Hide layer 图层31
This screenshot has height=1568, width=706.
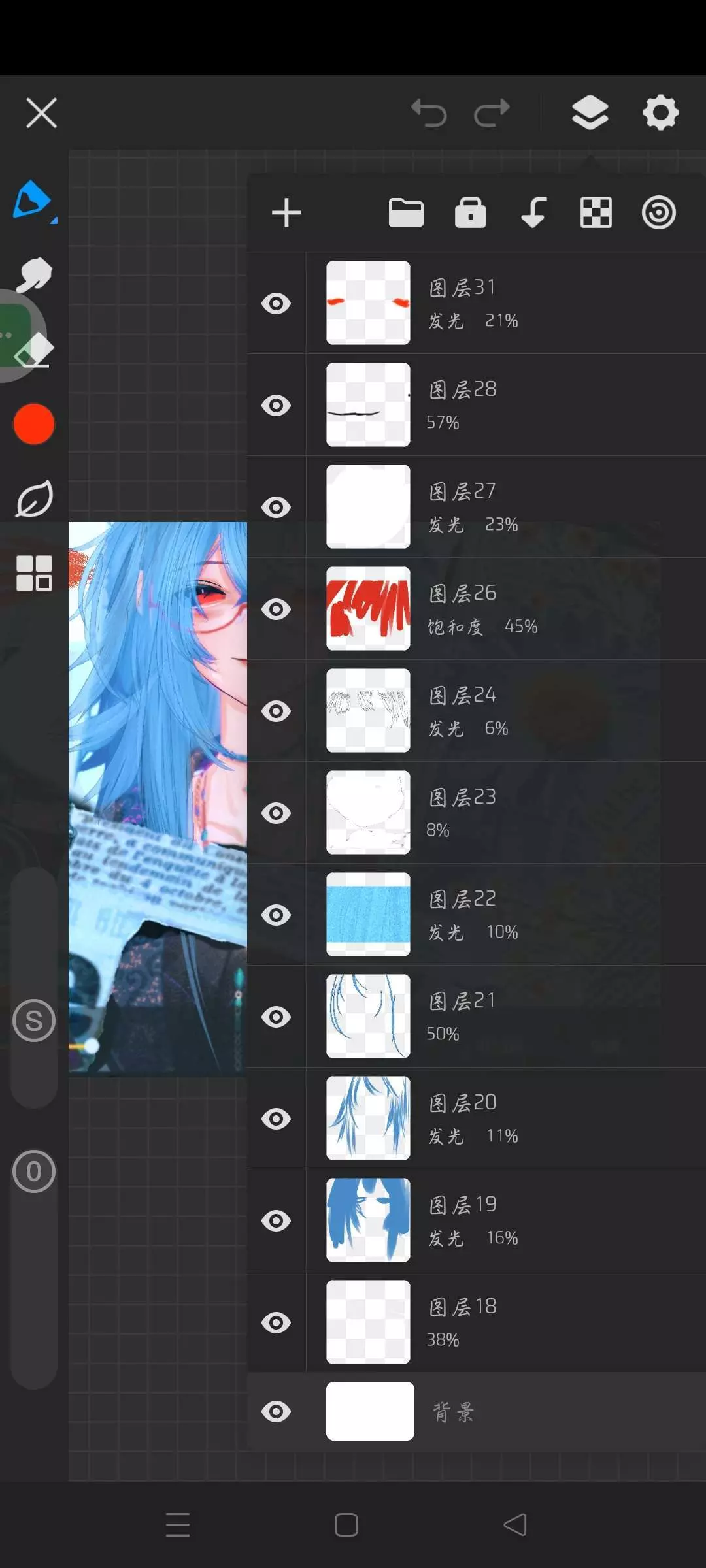277,304
